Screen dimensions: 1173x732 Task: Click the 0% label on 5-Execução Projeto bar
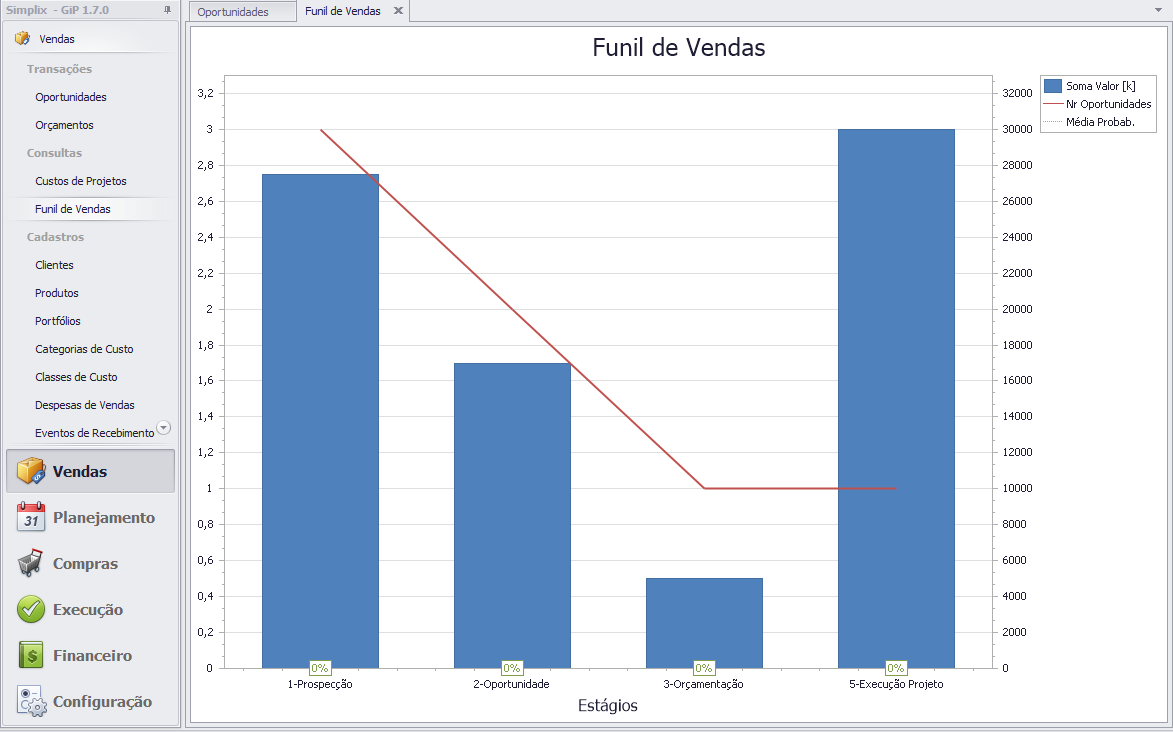click(895, 668)
